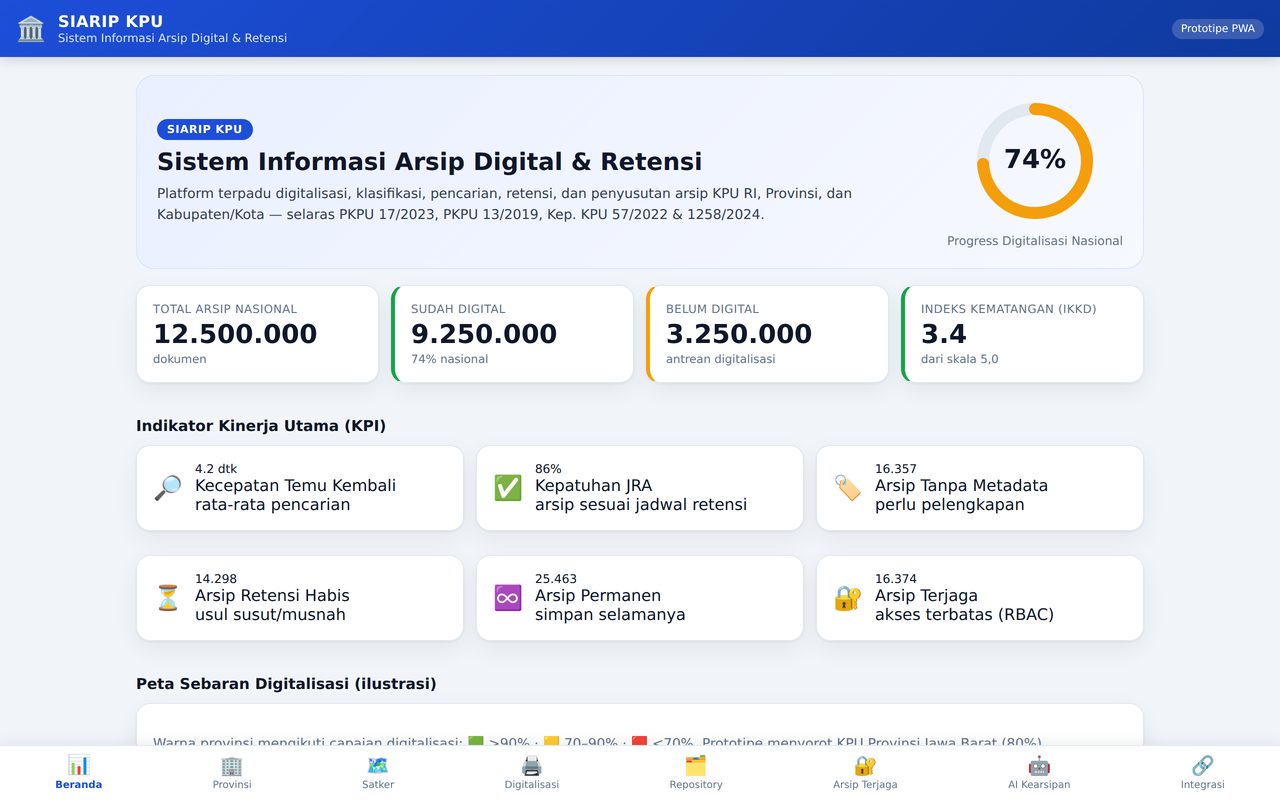Image resolution: width=1280 pixels, height=800 pixels.
Task: Open the Digitalisasi printer icon
Action: coord(532,765)
